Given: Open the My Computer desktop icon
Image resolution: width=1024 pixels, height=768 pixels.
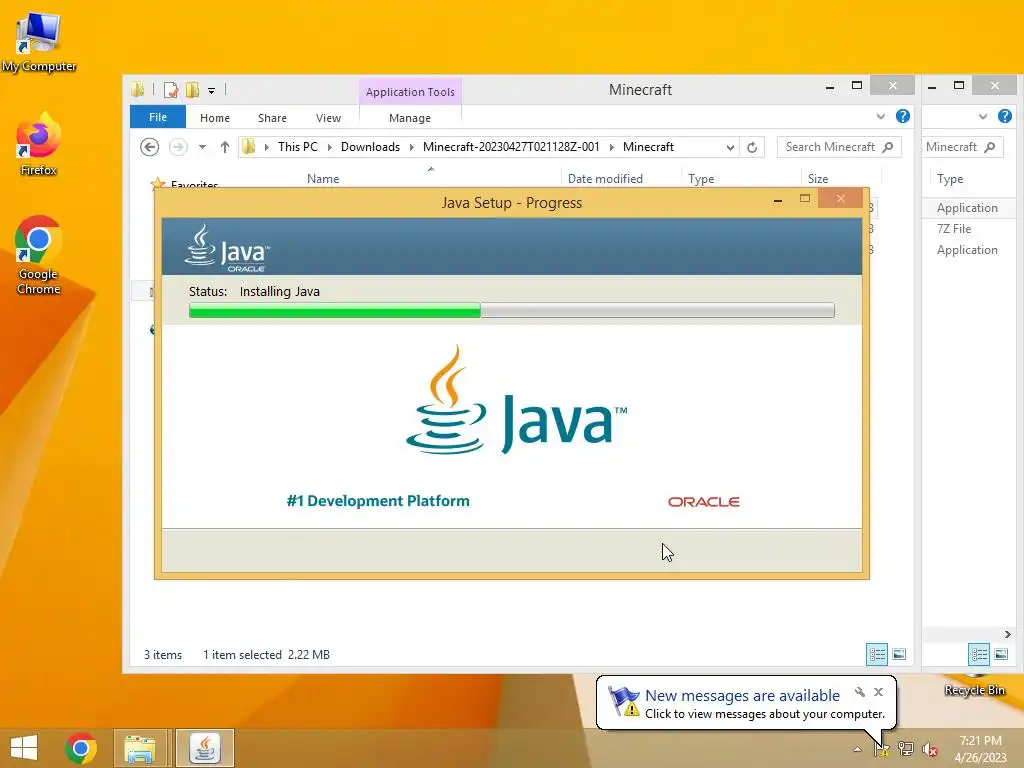Looking at the screenshot, I should coord(39,40).
